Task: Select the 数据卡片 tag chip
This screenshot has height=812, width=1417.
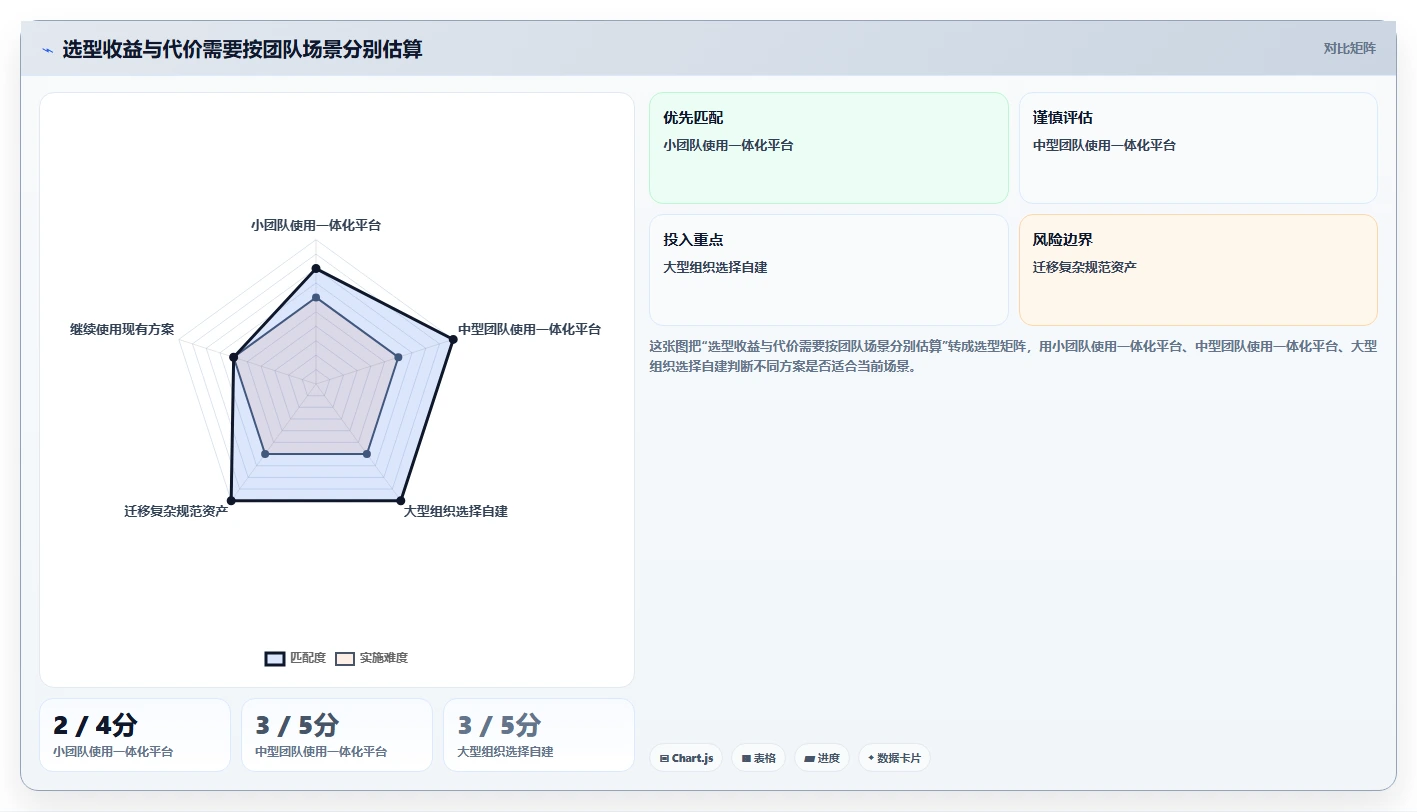Action: [x=894, y=758]
